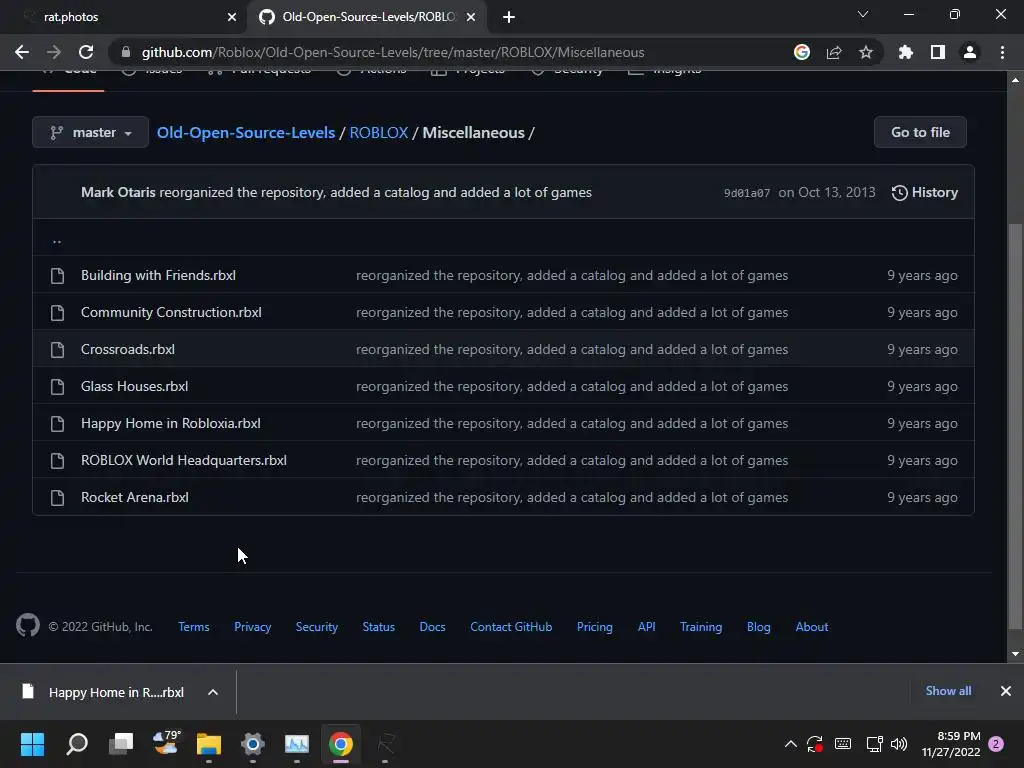Open the Chrome extensions puzzle icon
Screen dimensions: 1024x768
[x=905, y=52]
